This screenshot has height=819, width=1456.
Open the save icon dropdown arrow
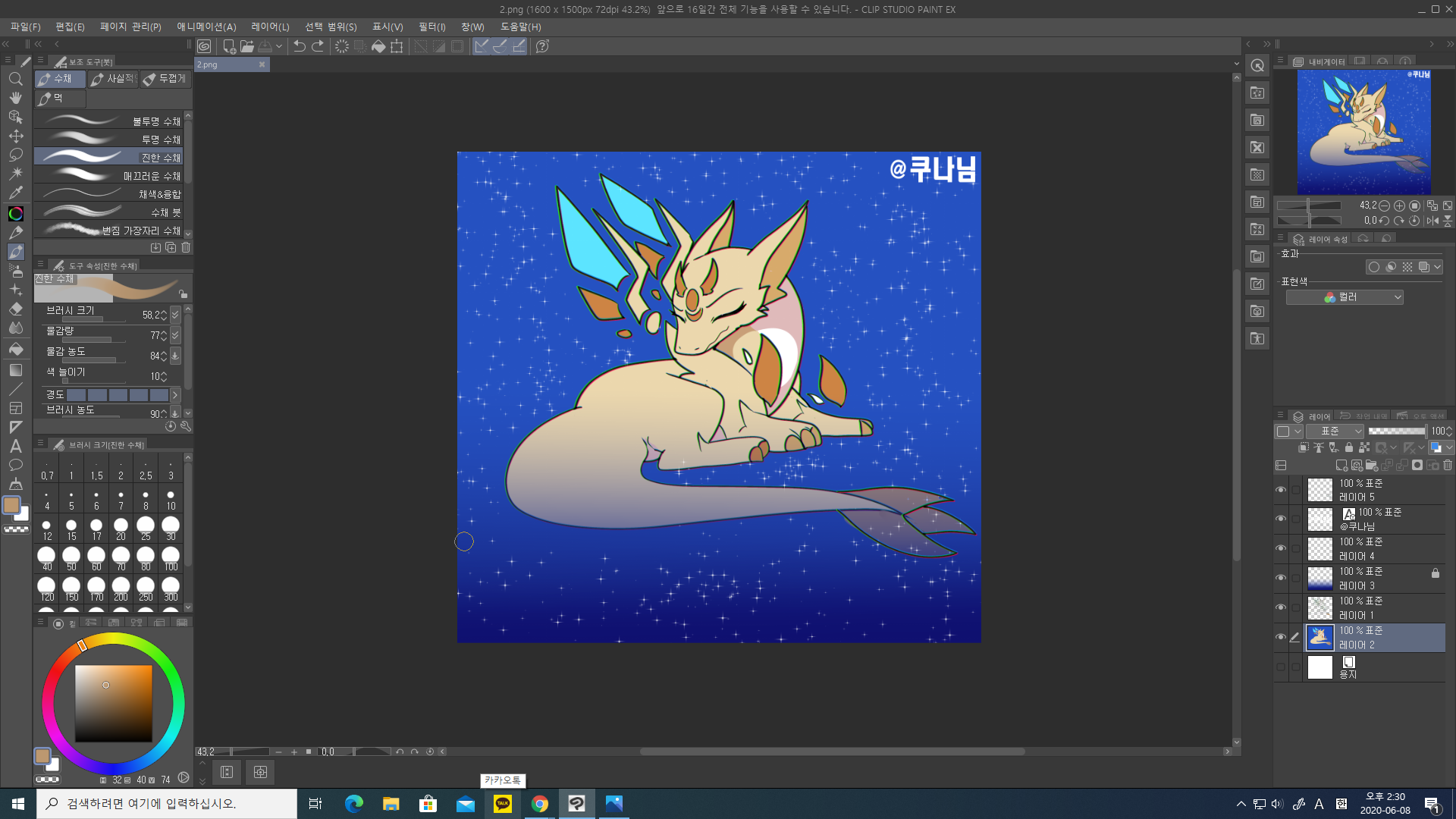279,46
